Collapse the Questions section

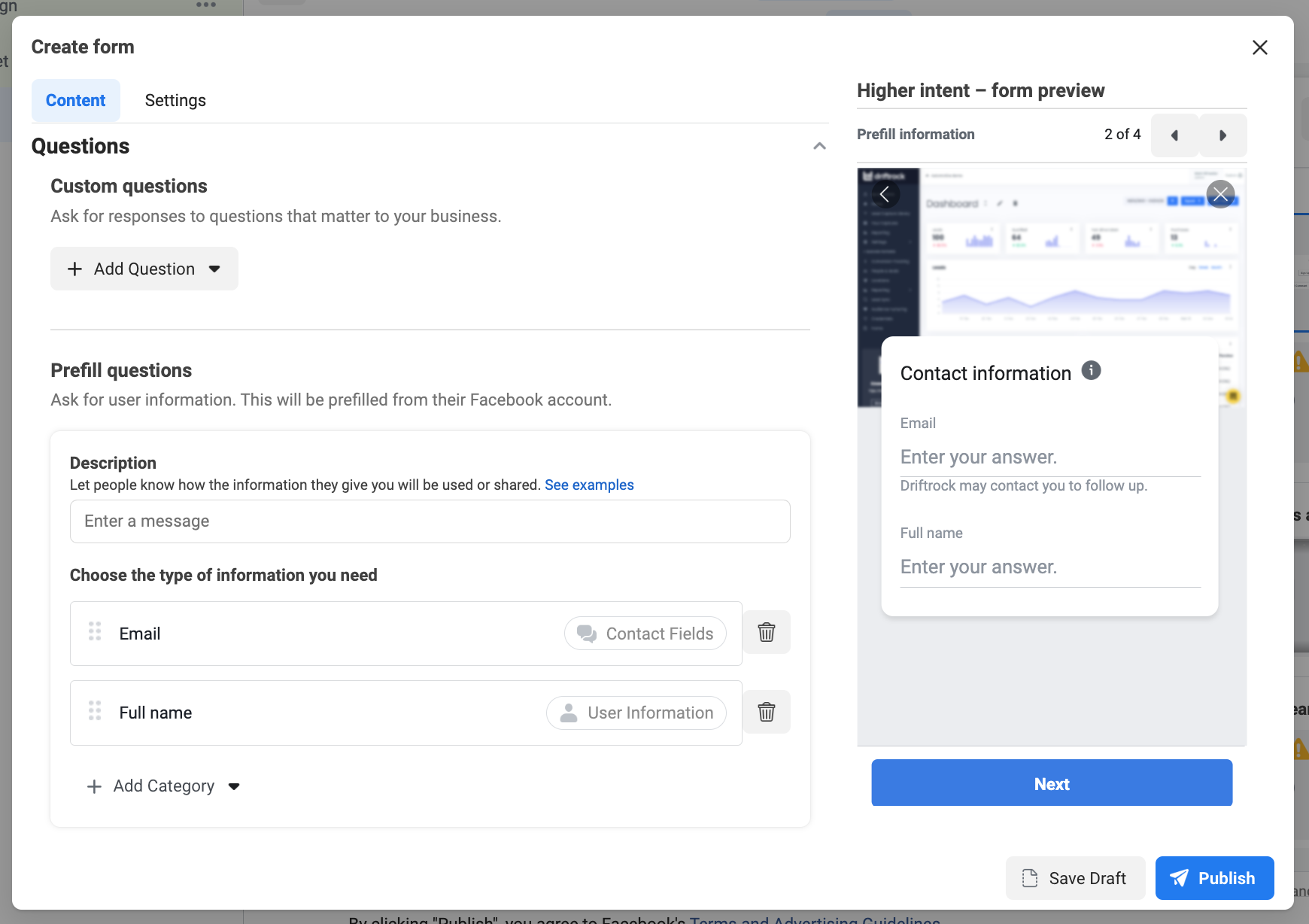(819, 146)
